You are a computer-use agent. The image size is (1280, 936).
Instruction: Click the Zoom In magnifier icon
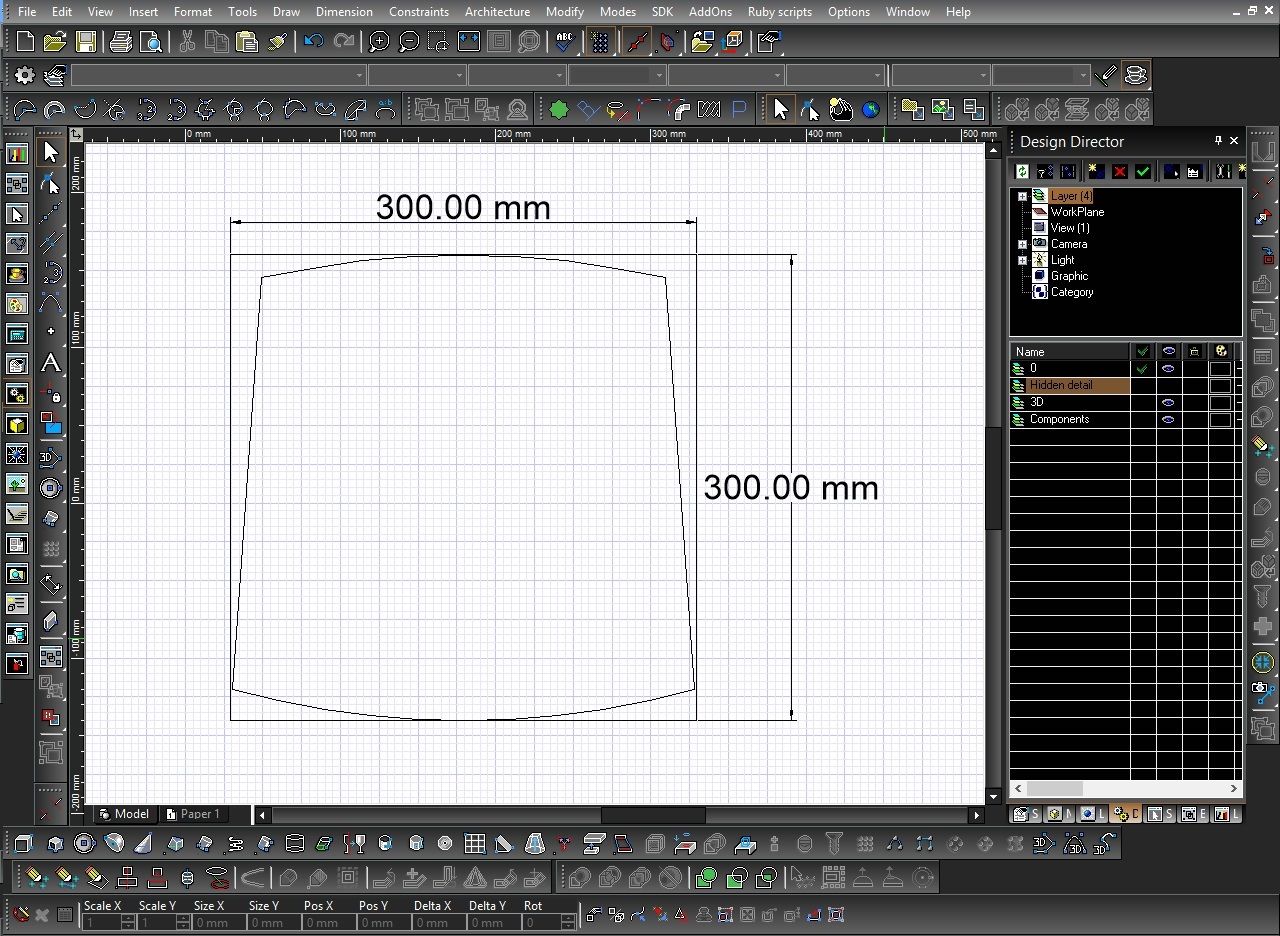pyautogui.click(x=379, y=42)
